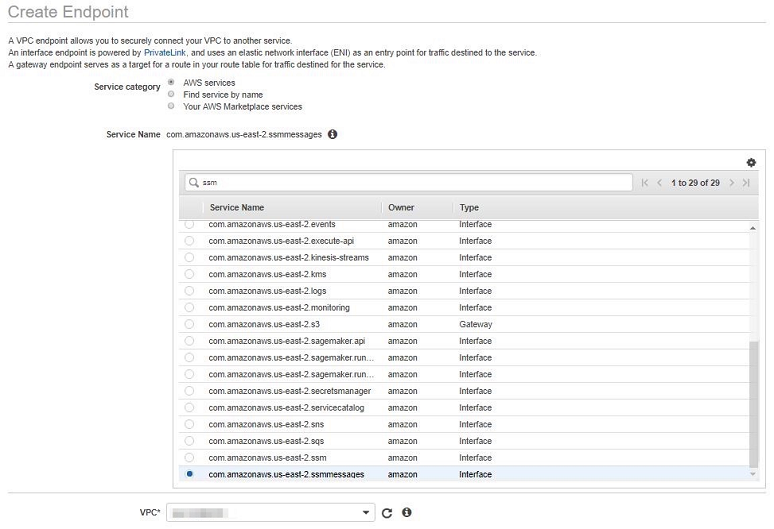This screenshot has height=529, width=774.
Task: Click the Create Endpoint heading
Action: coord(68,12)
